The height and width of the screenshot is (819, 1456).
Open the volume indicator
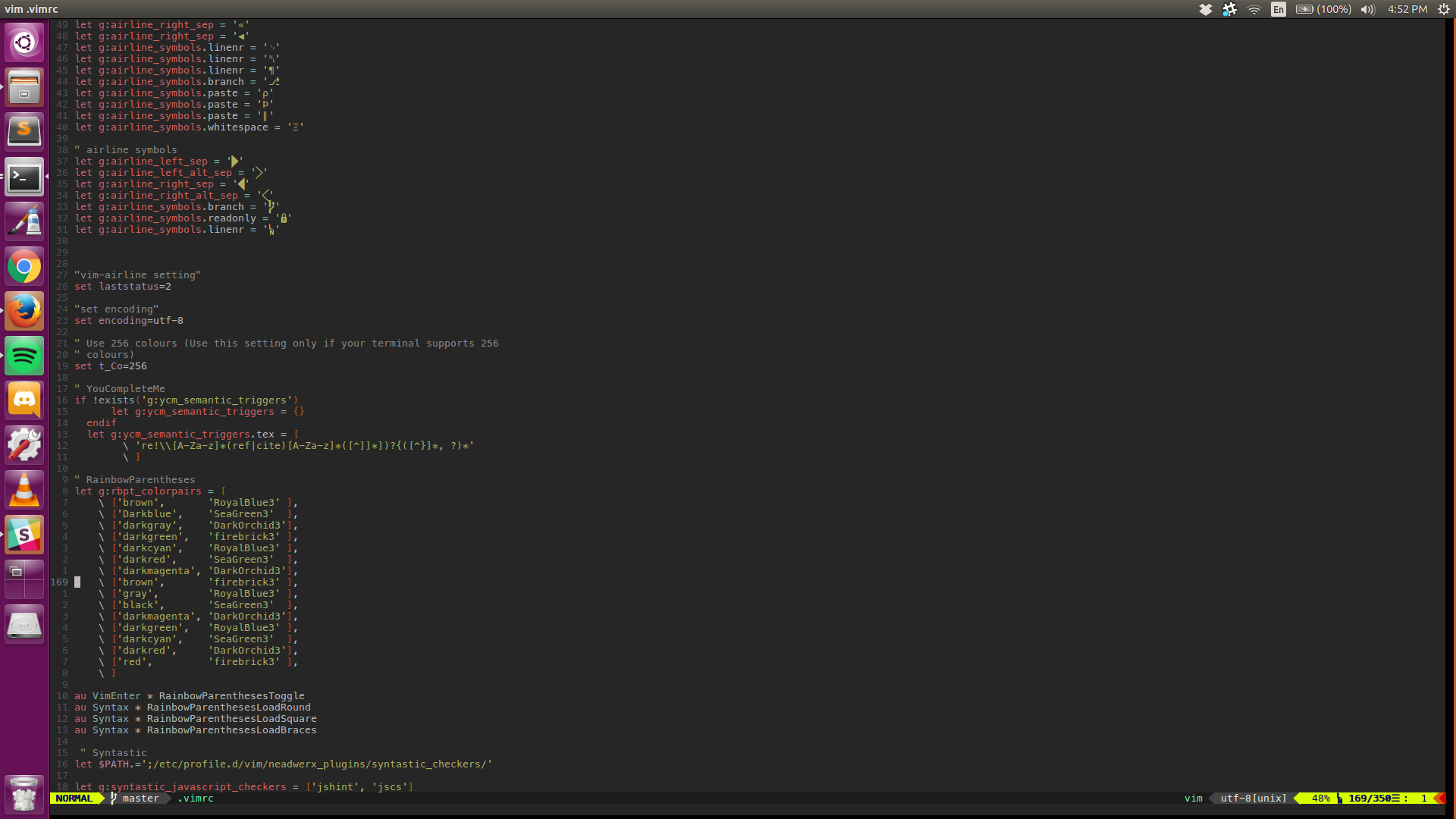pos(1367,10)
